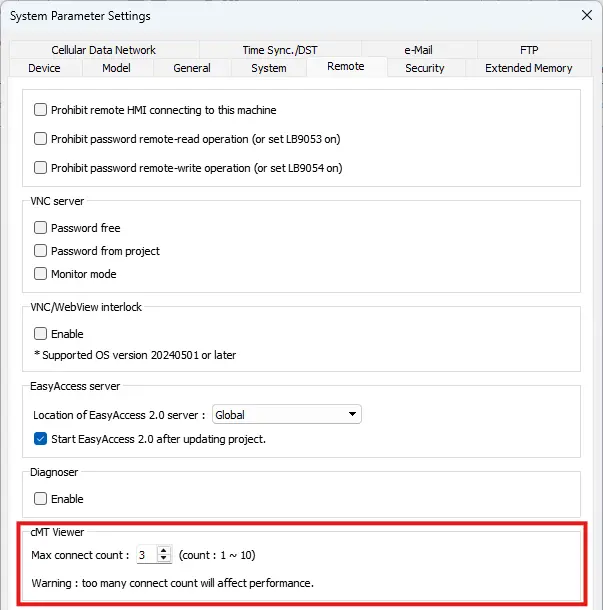Click the 'Supported OS version 20240501 or later' note
The height and width of the screenshot is (610, 603).
[135, 355]
